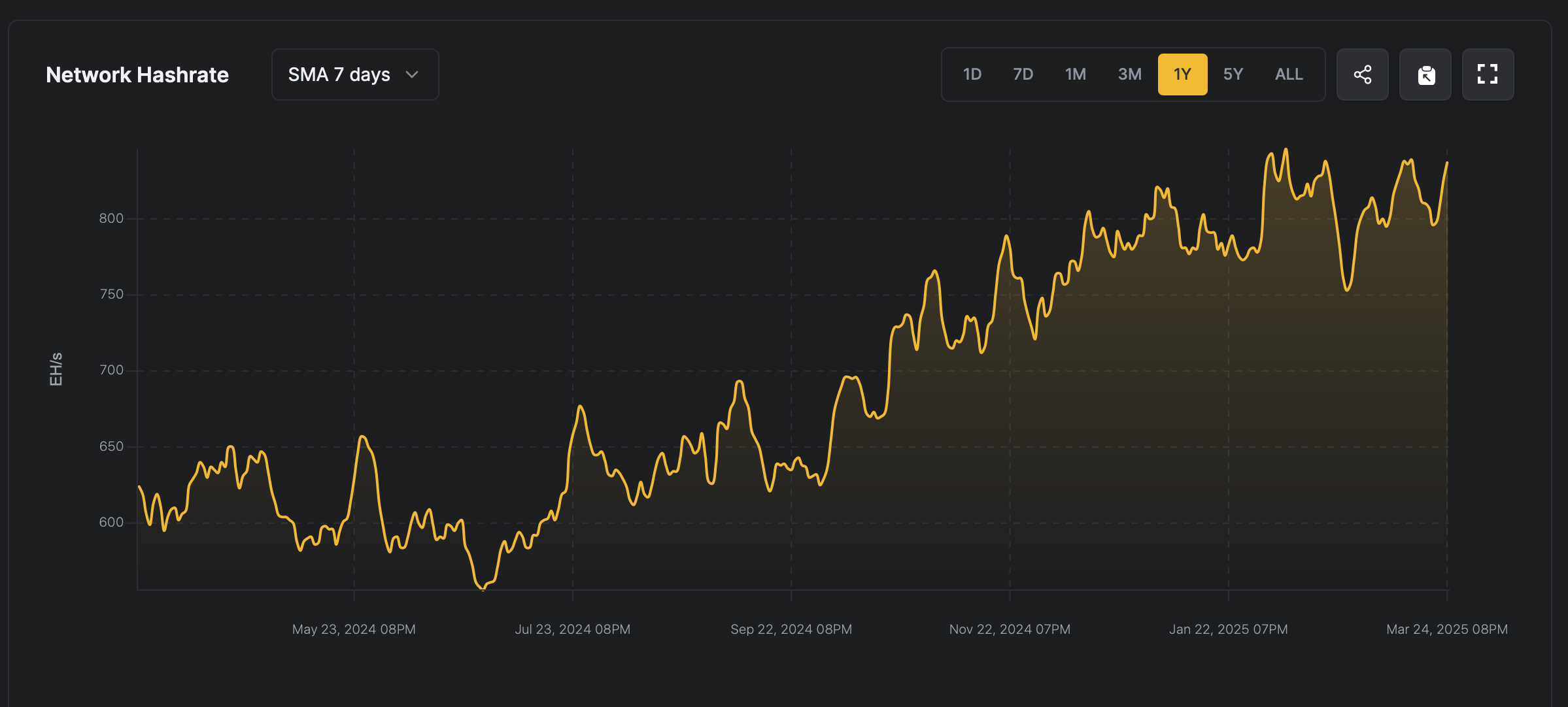This screenshot has width=1568, height=707.
Task: Keep the highlighted 1Y range selected
Action: pyautogui.click(x=1182, y=74)
